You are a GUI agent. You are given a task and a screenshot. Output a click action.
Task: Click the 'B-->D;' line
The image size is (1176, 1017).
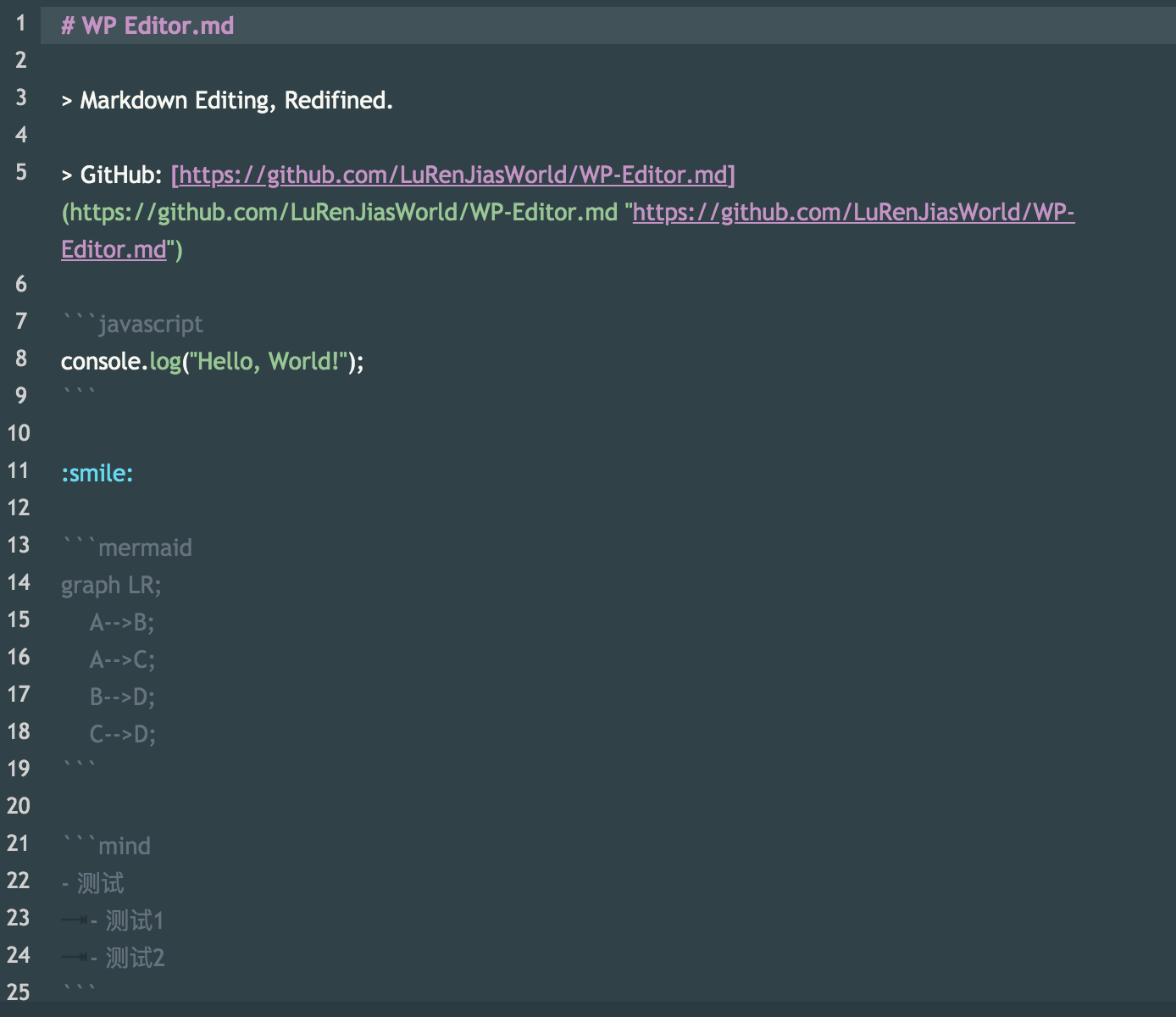coord(122,697)
